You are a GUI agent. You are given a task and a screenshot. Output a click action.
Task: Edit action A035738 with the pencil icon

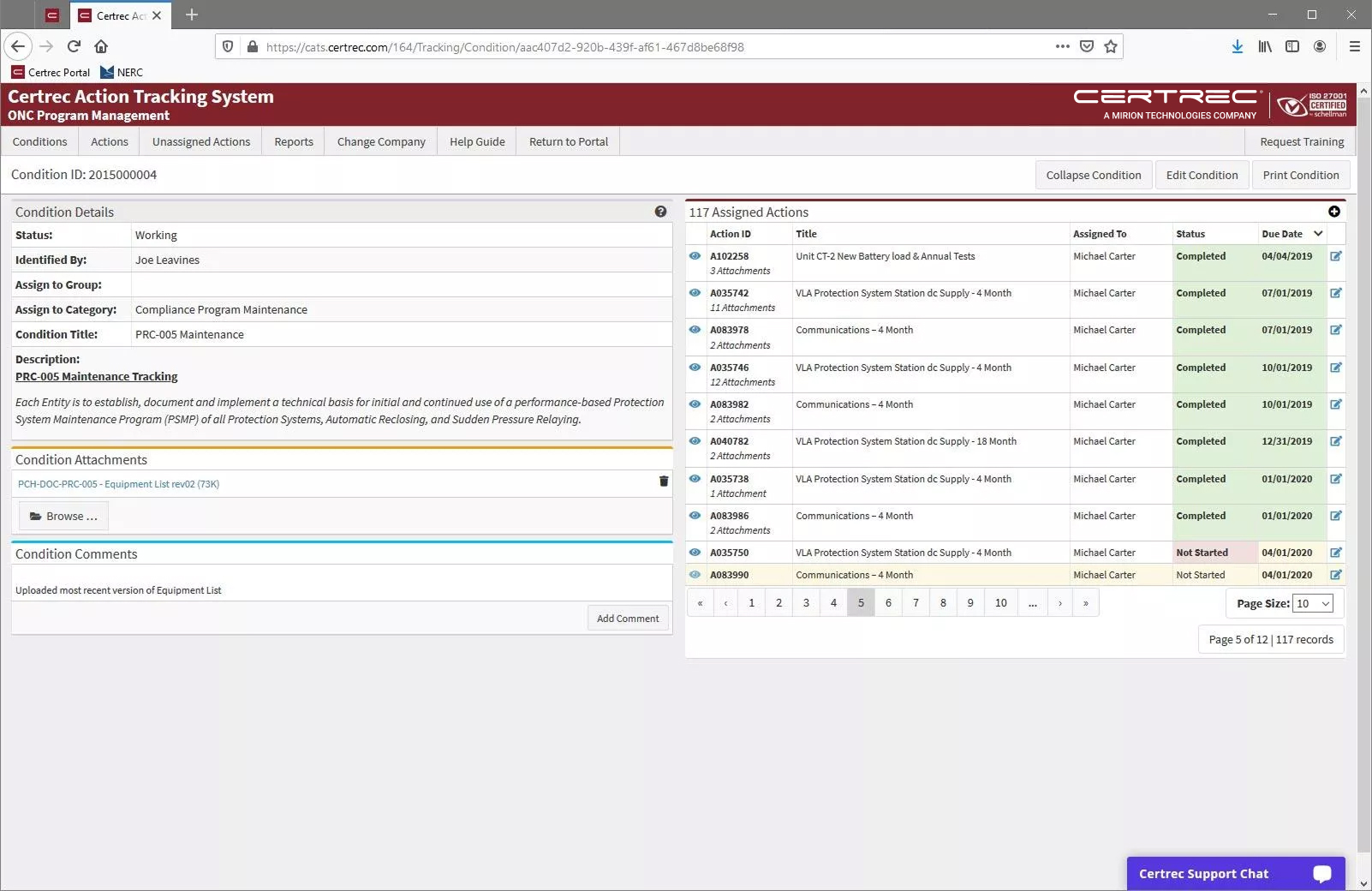tap(1335, 479)
